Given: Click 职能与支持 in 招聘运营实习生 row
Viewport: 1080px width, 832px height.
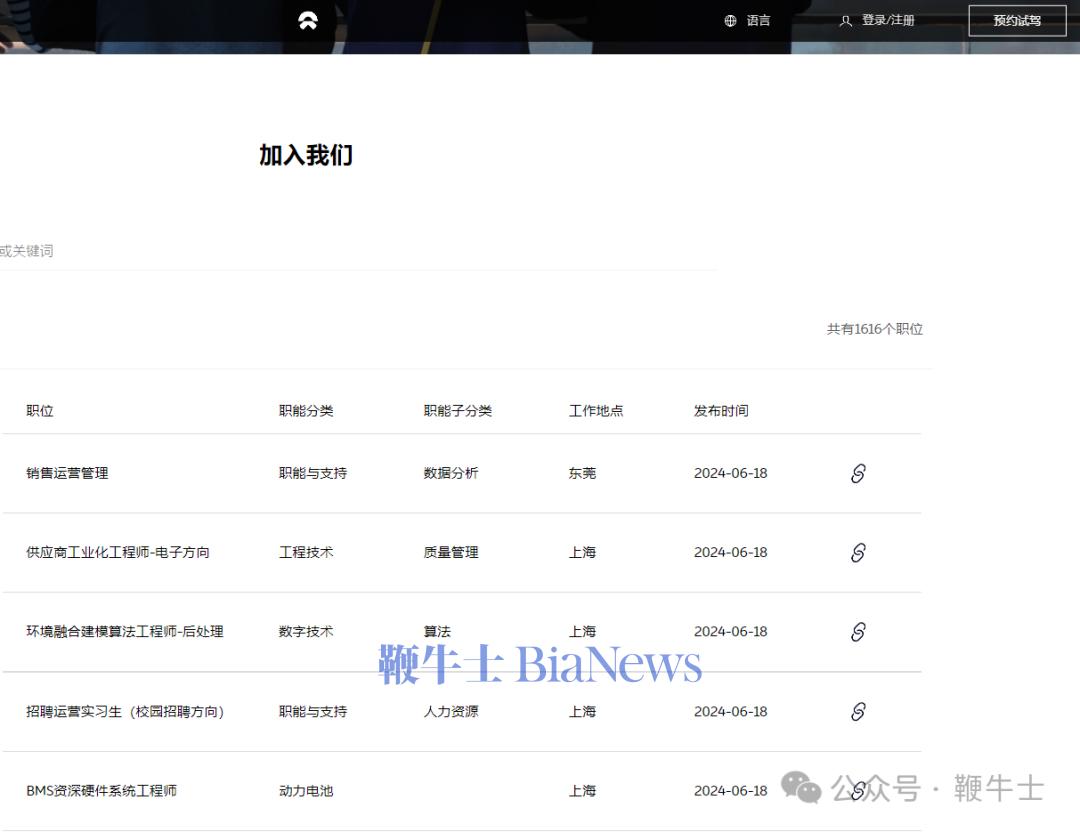Looking at the screenshot, I should (313, 711).
